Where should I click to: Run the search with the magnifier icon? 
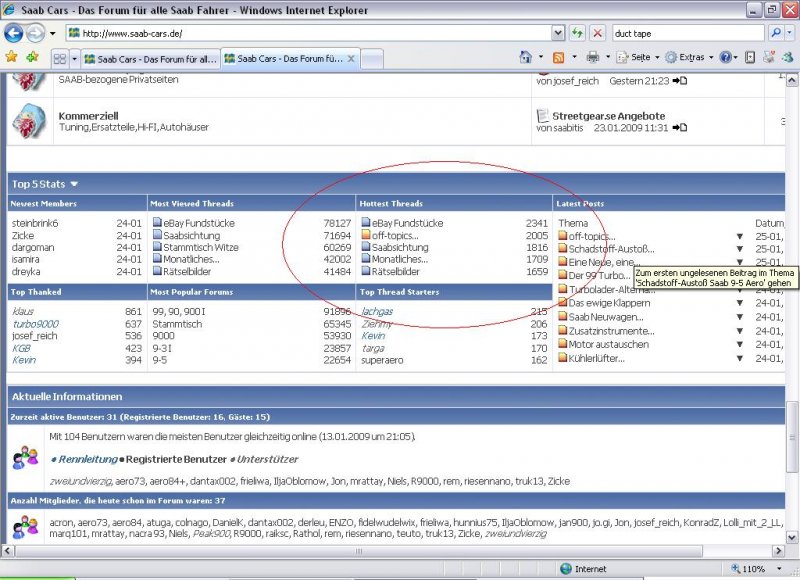point(776,33)
